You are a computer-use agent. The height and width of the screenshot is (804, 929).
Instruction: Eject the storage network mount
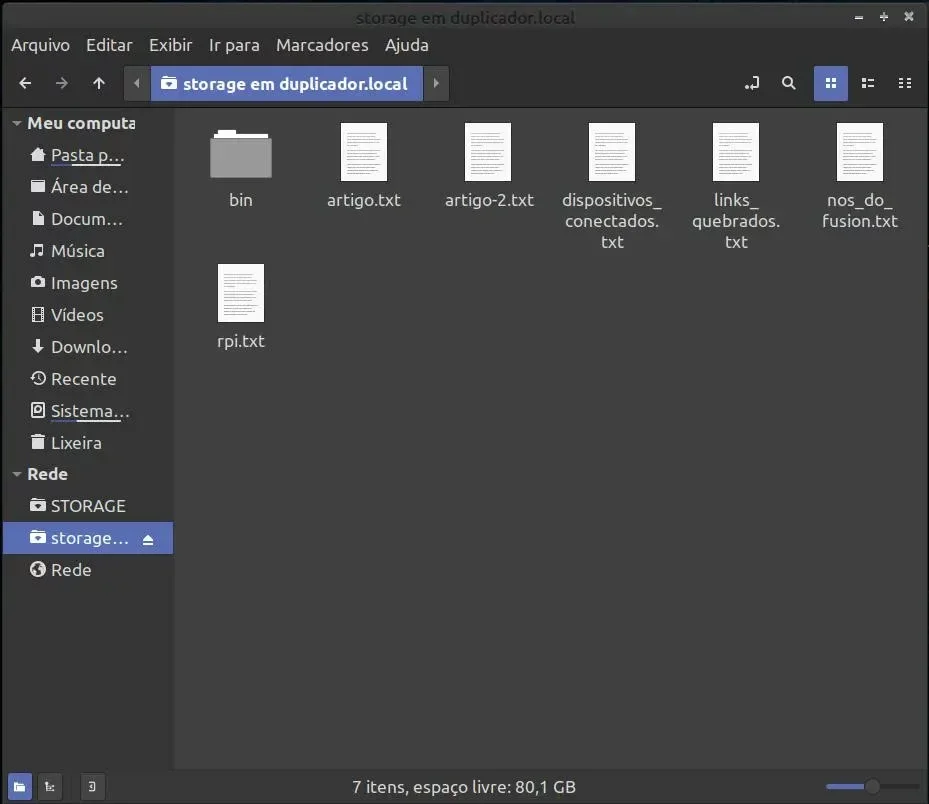click(148, 539)
